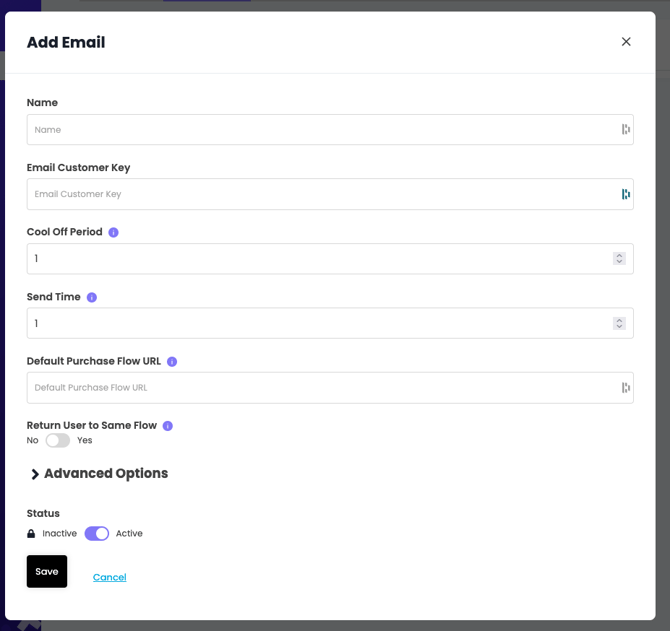The height and width of the screenshot is (631, 670).
Task: Focus the Name input field
Action: [320, 130]
